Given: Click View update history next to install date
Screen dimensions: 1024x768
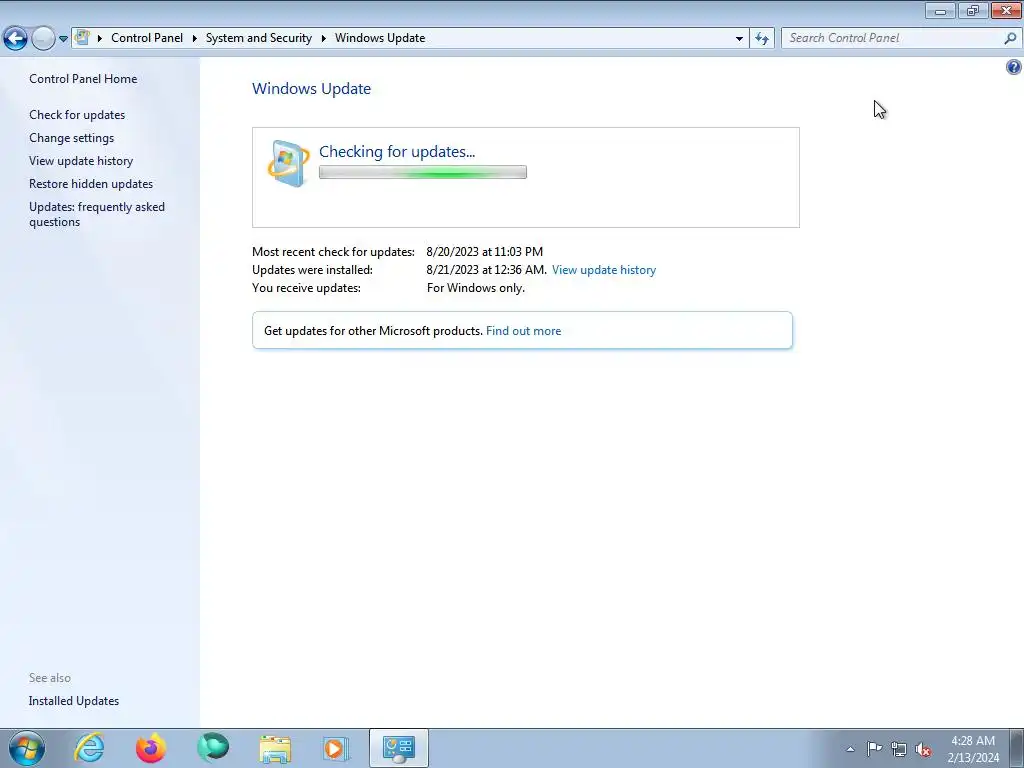Looking at the screenshot, I should (x=603, y=270).
